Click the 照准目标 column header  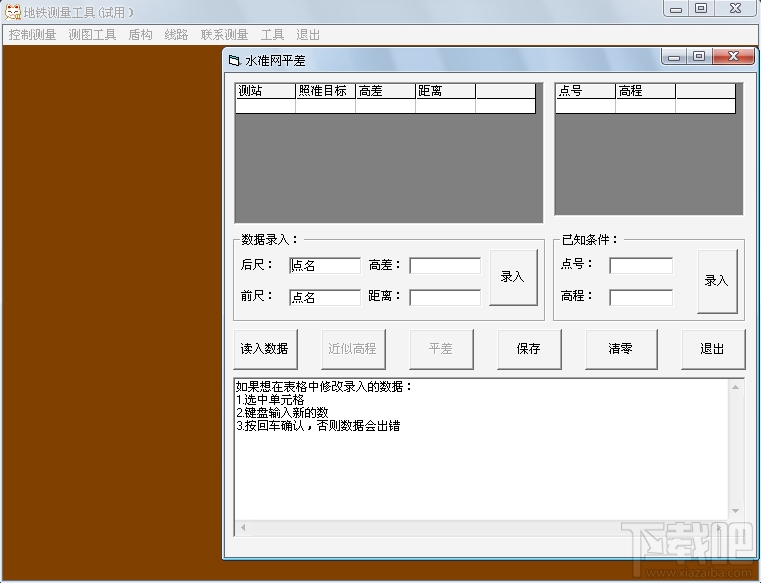tap(325, 91)
